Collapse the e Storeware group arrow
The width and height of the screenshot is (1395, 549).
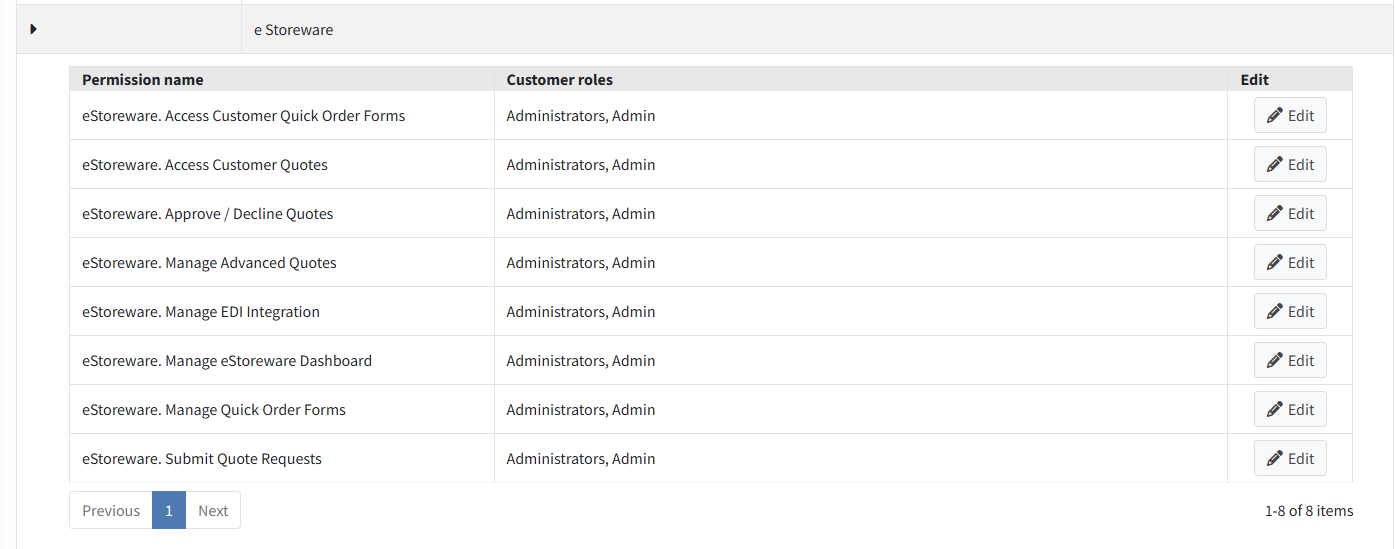(33, 29)
